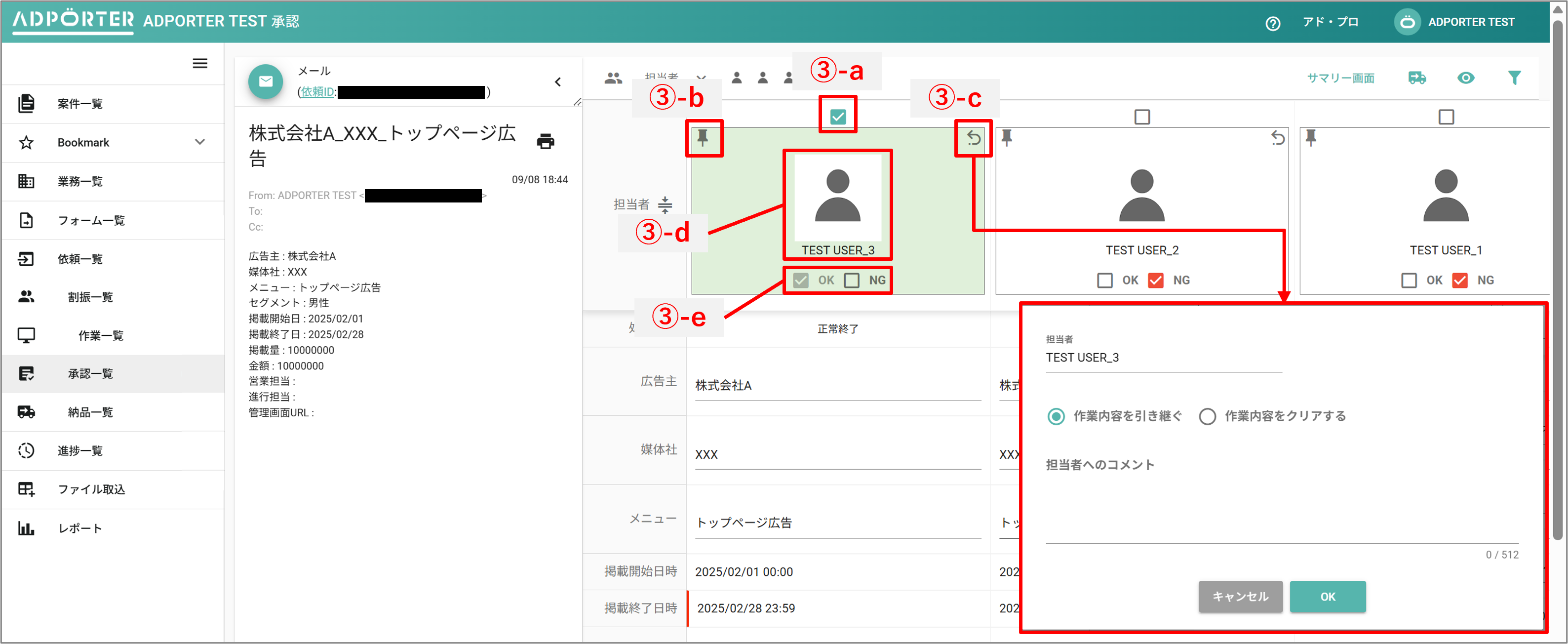
Task: Open レポート from the sidebar menu
Action: 79,528
